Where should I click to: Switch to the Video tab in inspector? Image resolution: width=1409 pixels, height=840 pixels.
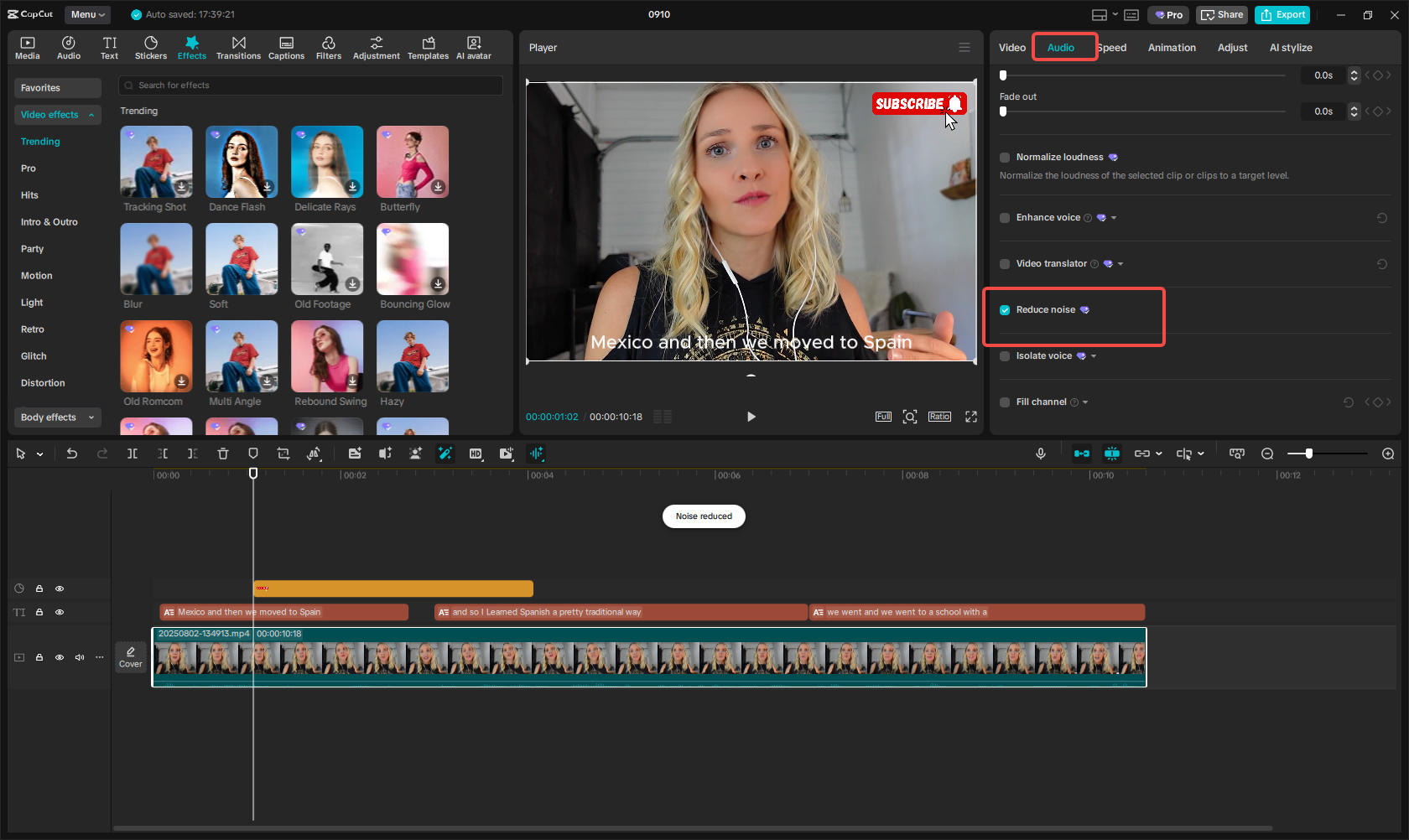click(1012, 48)
